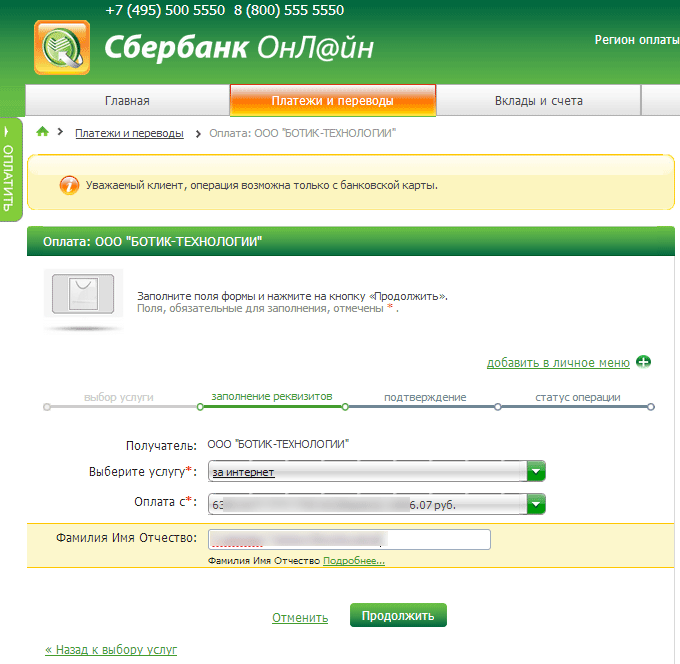Click the подтверждение step label
Screen dimensions: 680x664
click(x=425, y=397)
